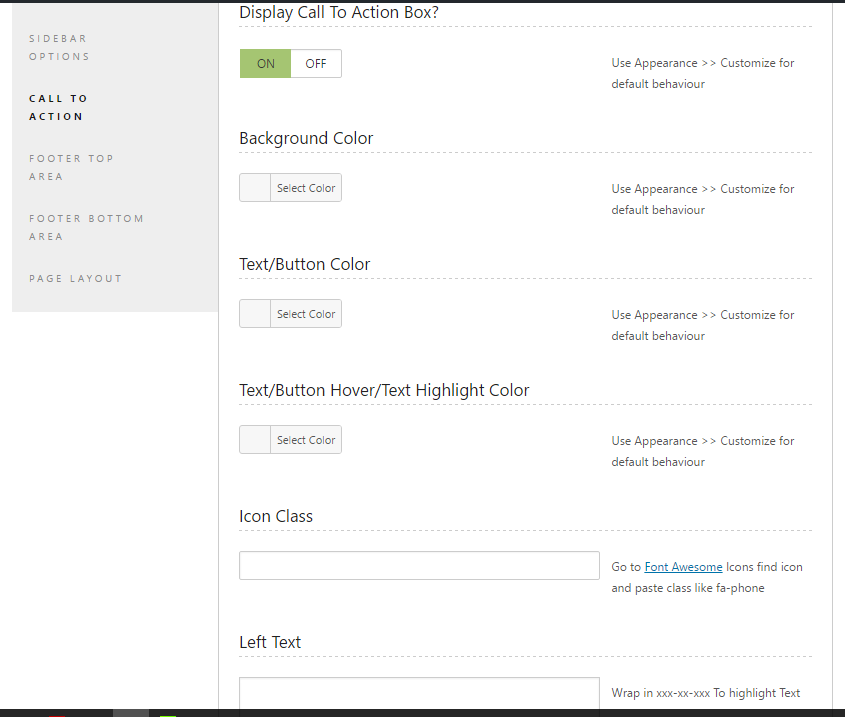Focus the Icon Class text field

419,566
